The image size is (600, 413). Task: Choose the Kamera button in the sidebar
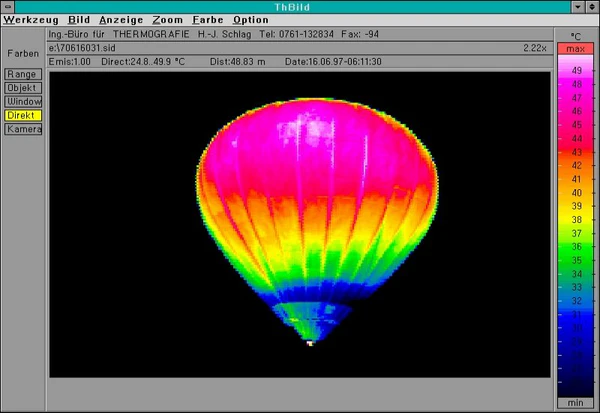[22, 130]
